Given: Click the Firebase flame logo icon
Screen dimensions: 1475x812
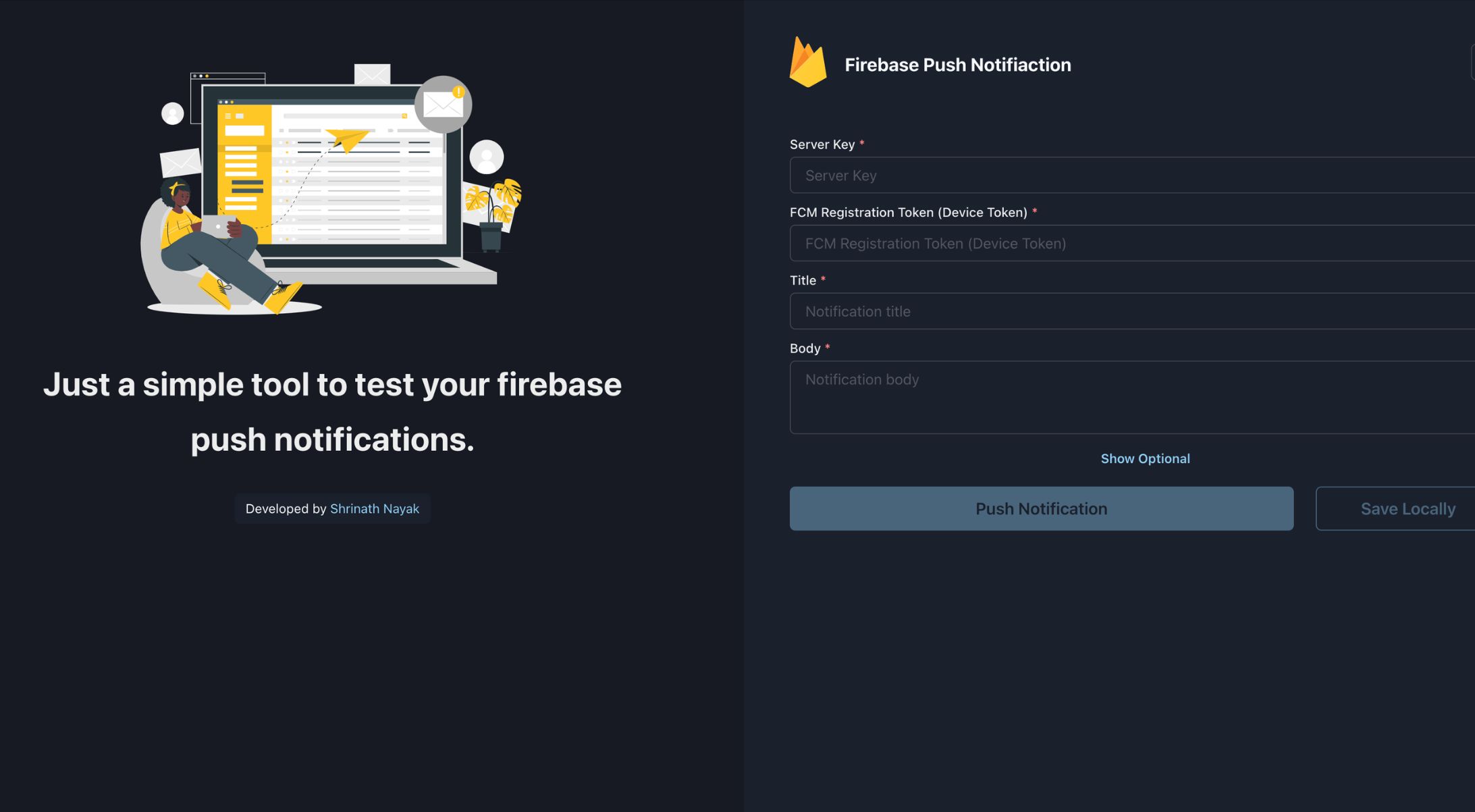Looking at the screenshot, I should coord(808,62).
